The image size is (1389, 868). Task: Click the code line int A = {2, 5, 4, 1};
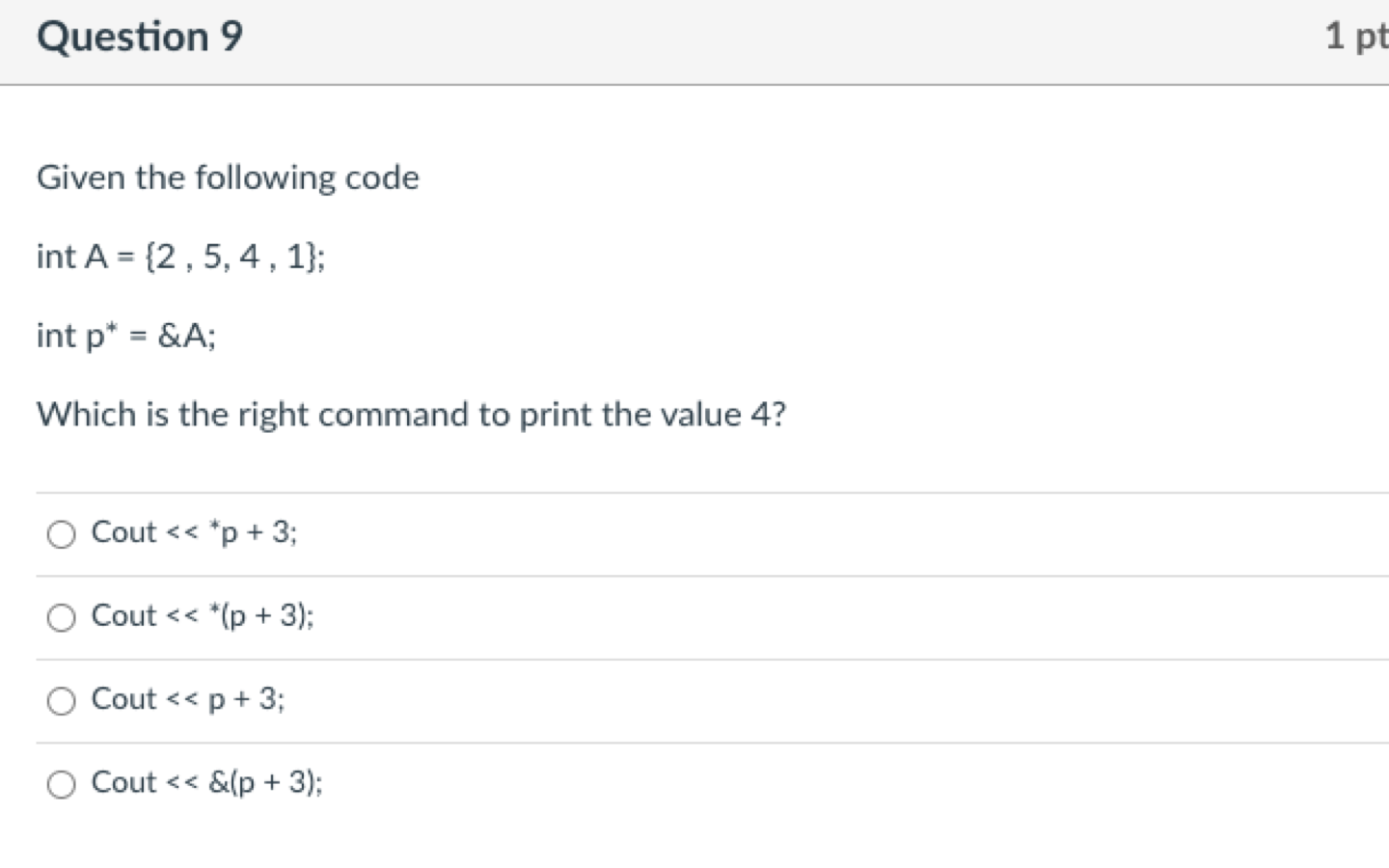tap(180, 257)
